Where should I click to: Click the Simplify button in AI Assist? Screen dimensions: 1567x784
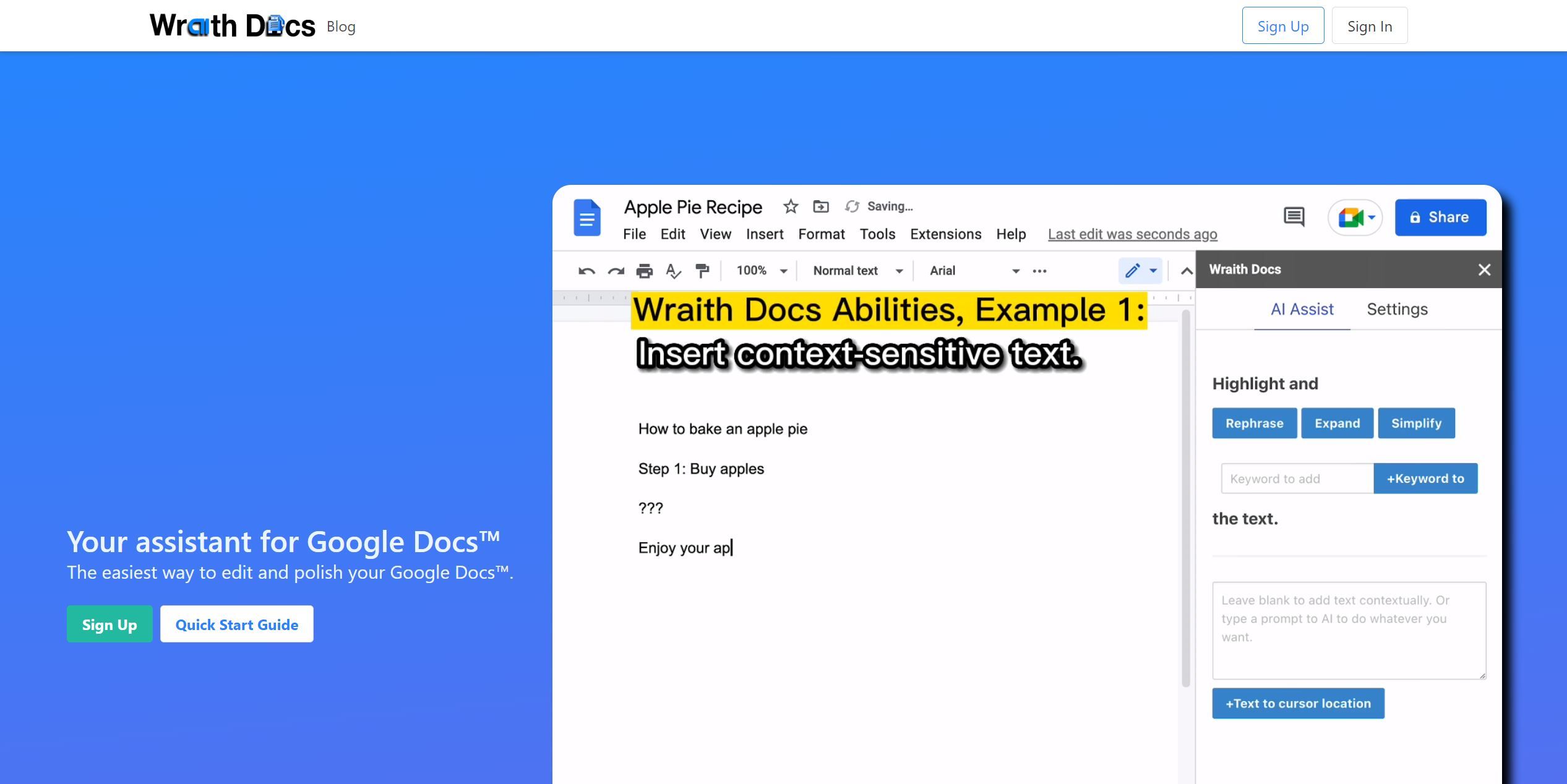coord(1416,423)
